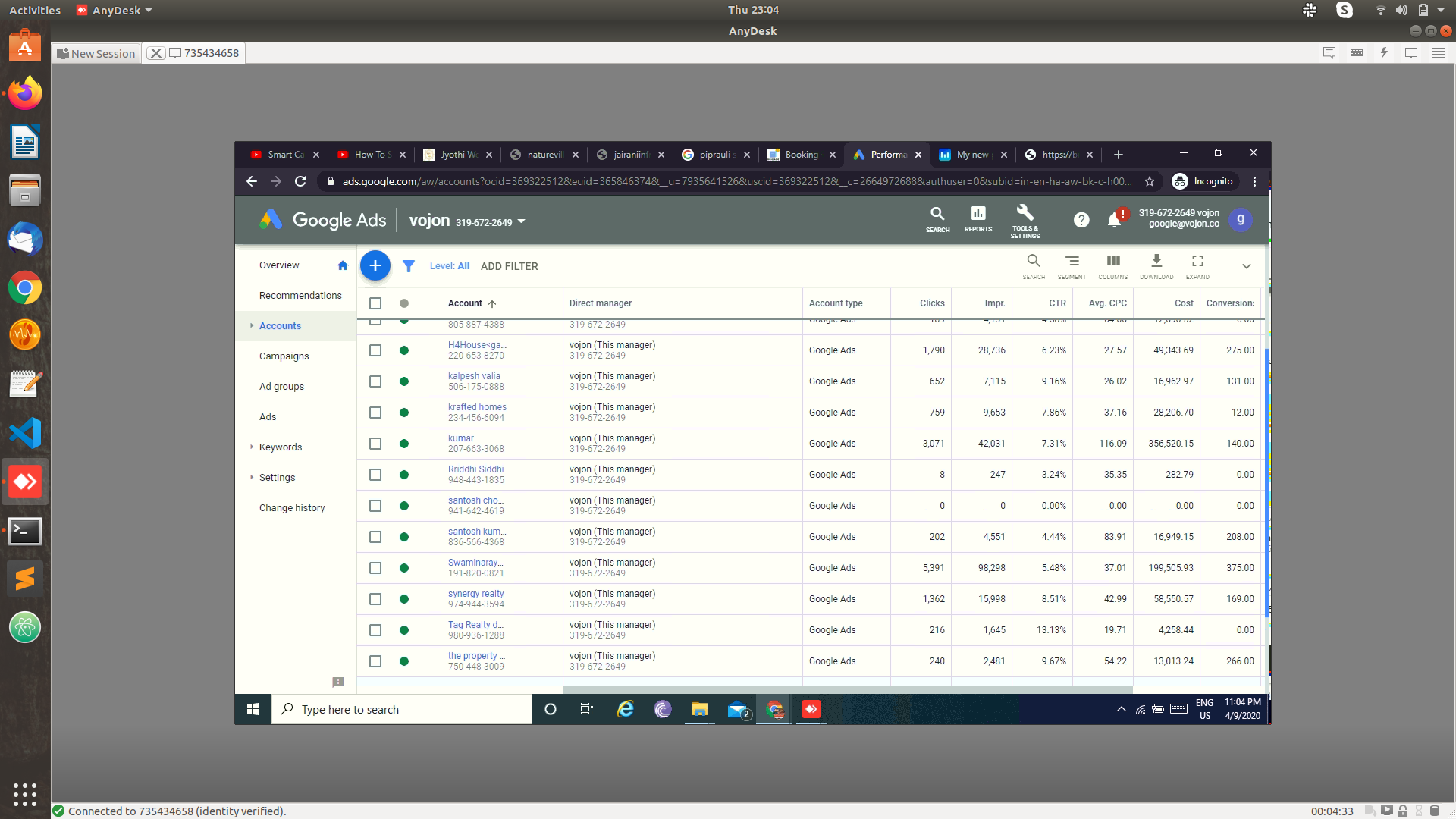Click the horizontal scrollbar below the table
Image resolution: width=1456 pixels, height=819 pixels.
(x=847, y=690)
